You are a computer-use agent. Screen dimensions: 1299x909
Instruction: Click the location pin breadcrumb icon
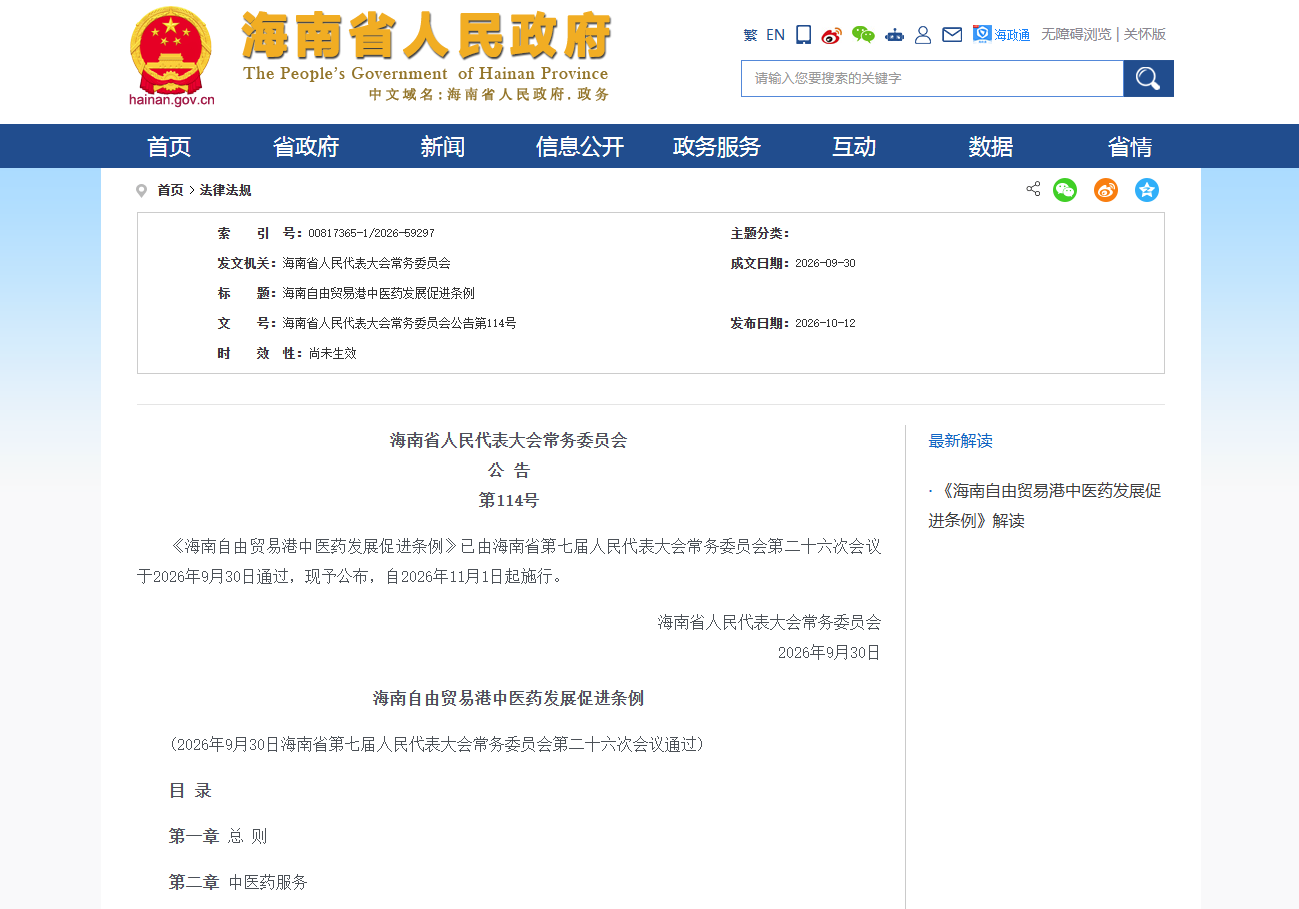[x=142, y=191]
